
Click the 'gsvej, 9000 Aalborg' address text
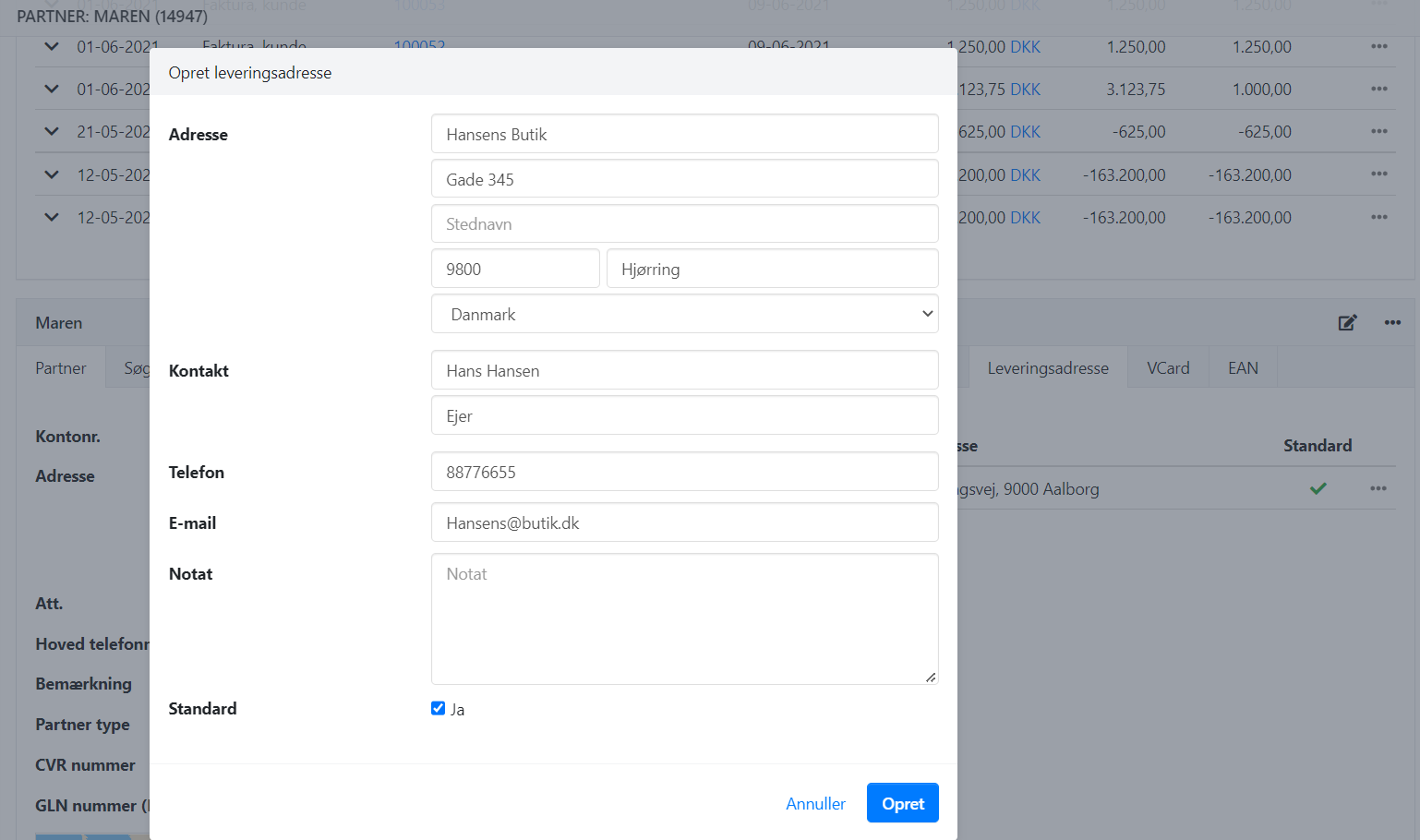click(x=1029, y=488)
